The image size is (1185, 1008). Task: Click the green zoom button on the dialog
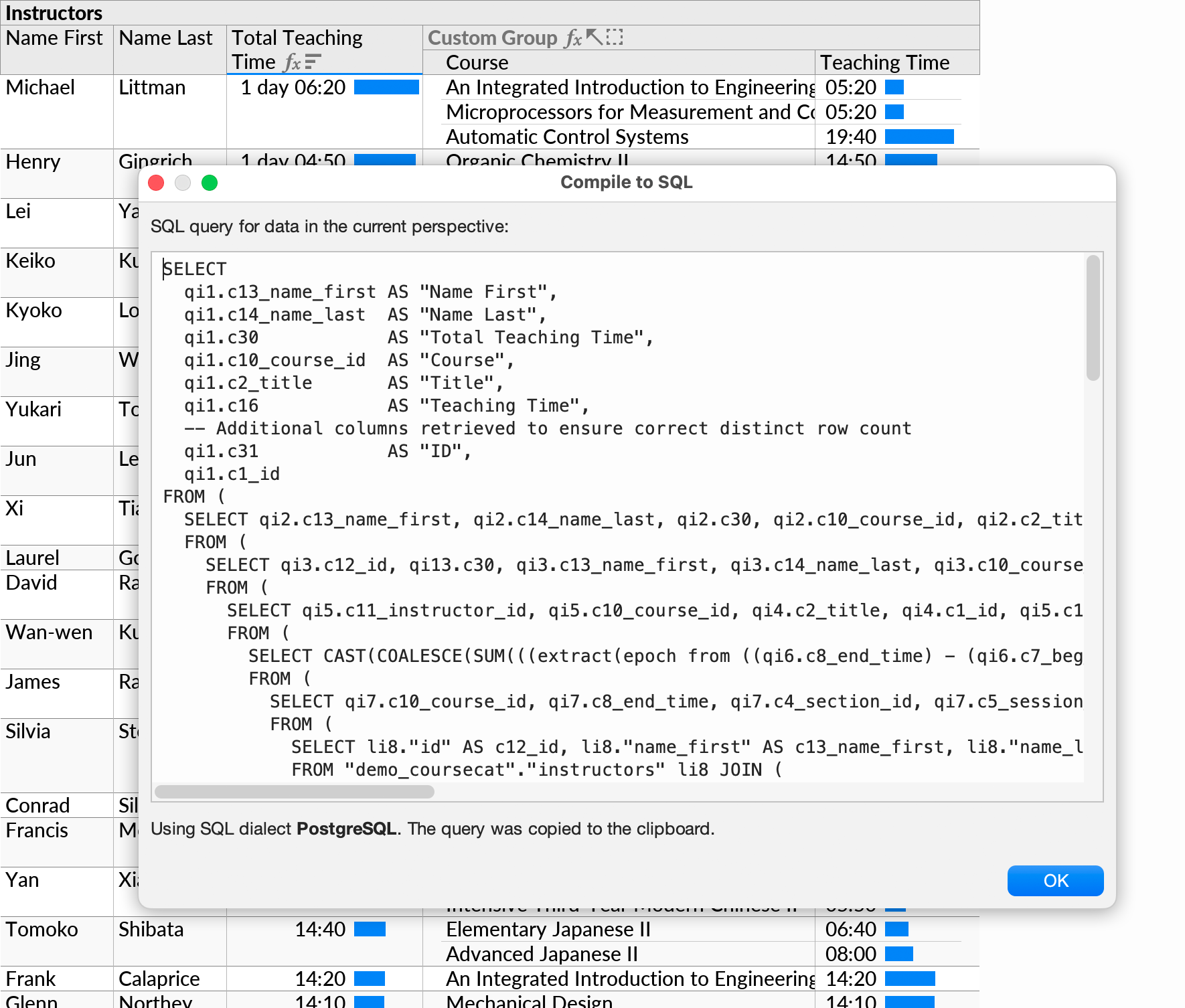[x=210, y=183]
